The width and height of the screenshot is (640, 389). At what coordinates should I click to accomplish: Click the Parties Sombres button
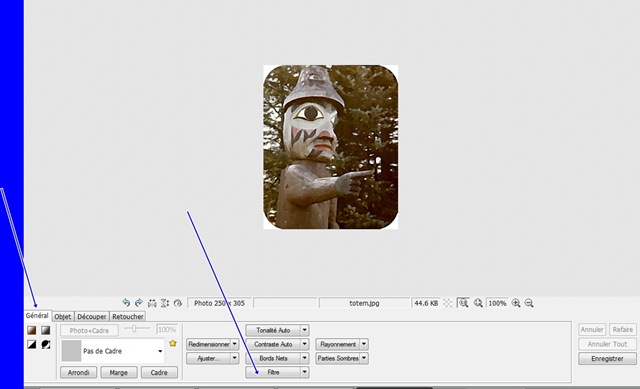coord(338,358)
